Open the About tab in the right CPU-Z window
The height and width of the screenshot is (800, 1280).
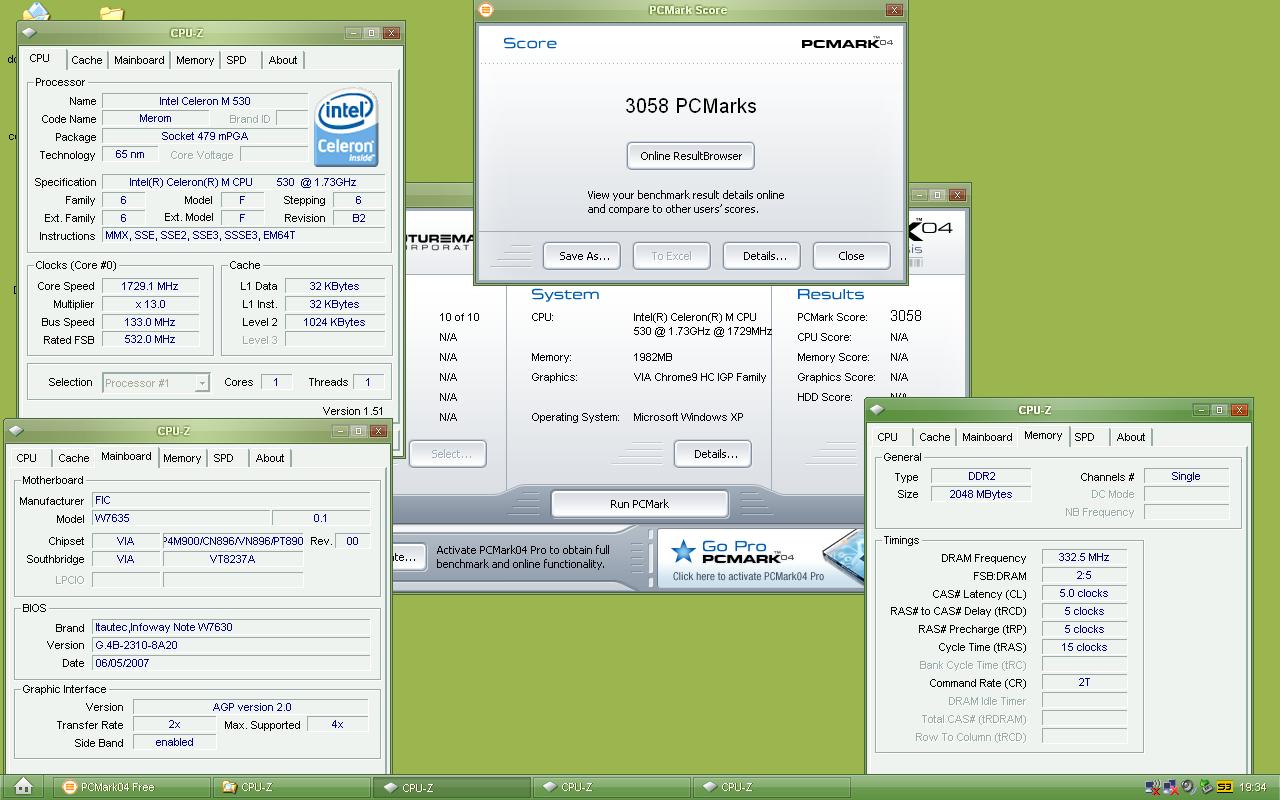pyautogui.click(x=1131, y=437)
